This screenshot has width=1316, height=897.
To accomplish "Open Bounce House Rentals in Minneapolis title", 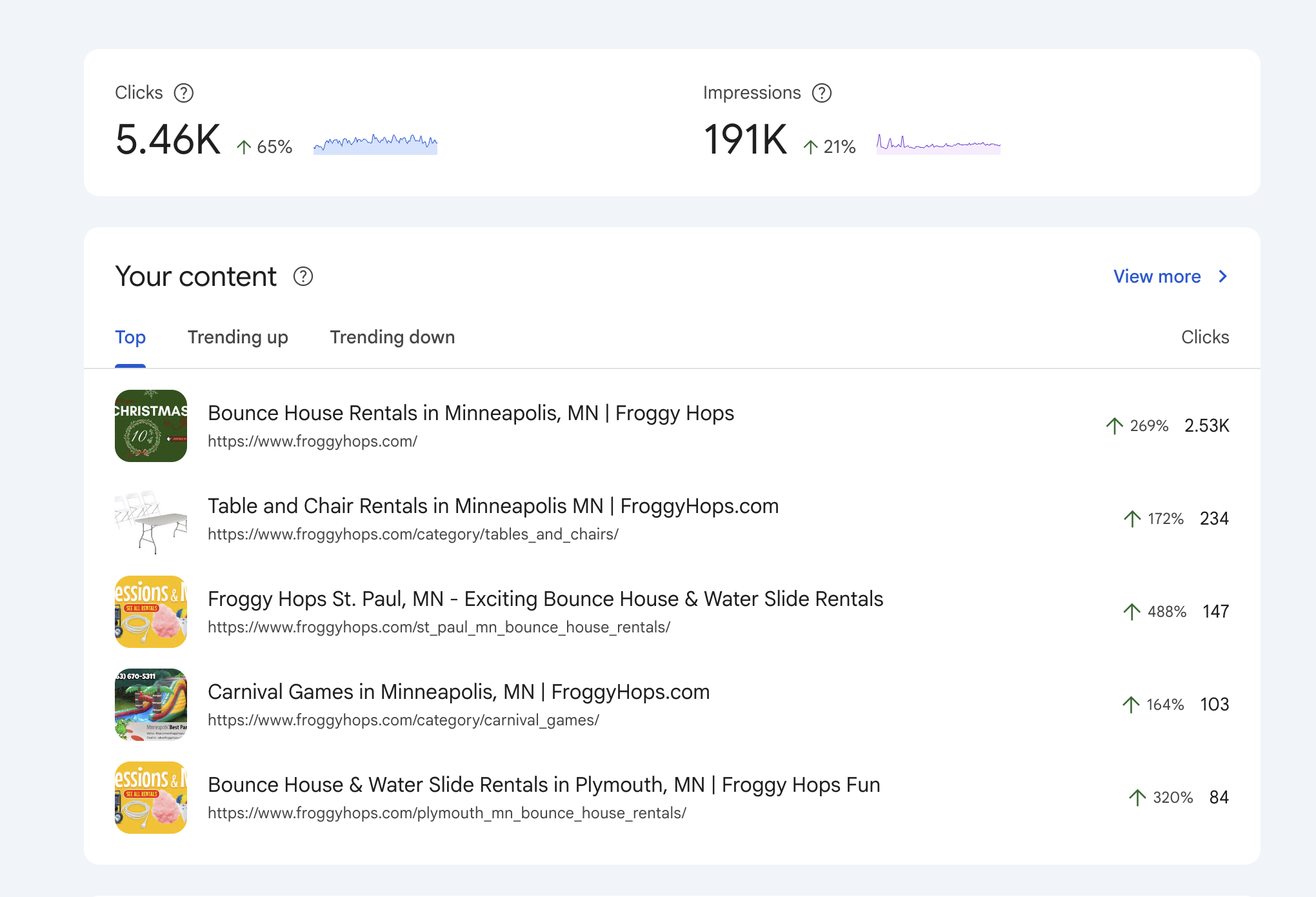I will click(471, 413).
